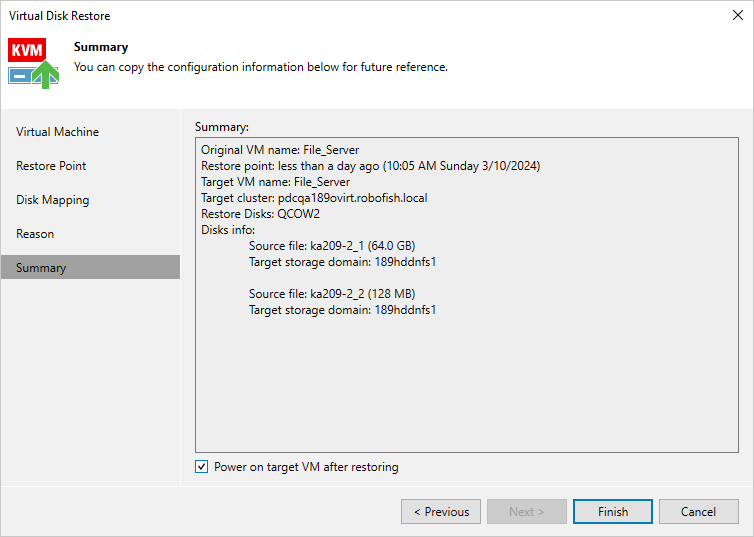This screenshot has height=537, width=754.
Task: Click the ka209-2_1 source file line
Action: click(332, 246)
